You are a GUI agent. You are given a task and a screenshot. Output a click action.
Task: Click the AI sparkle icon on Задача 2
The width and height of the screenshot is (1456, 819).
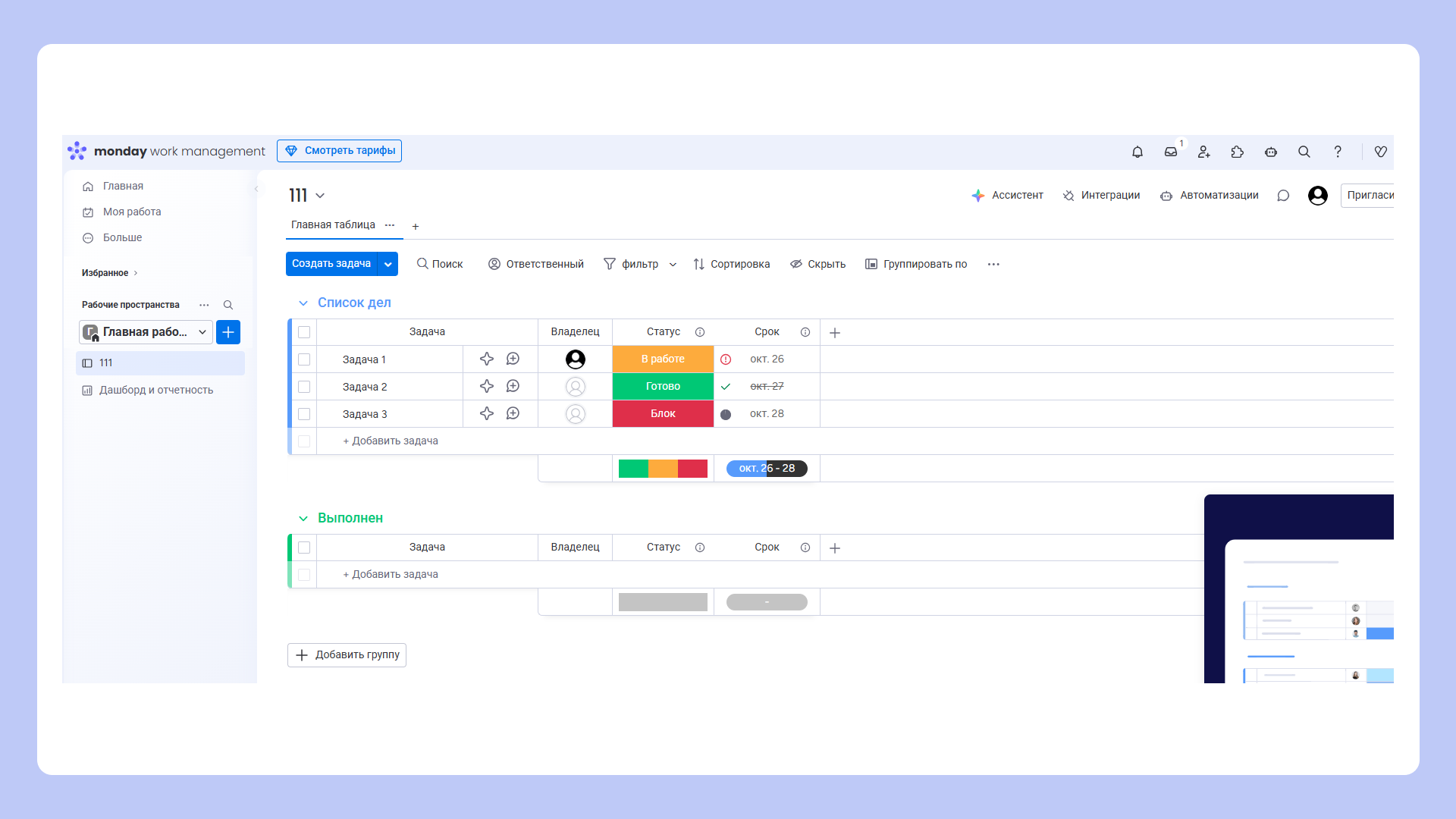pos(487,386)
